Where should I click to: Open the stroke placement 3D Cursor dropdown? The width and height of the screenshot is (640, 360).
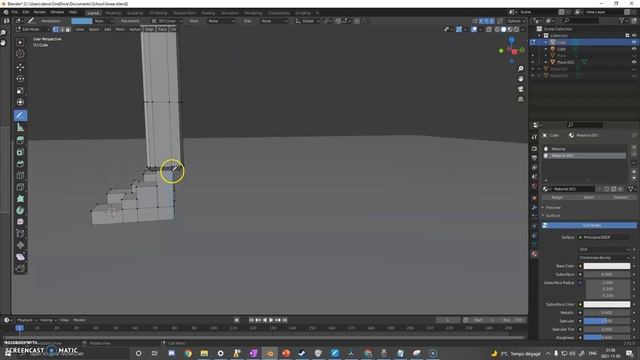pos(167,21)
